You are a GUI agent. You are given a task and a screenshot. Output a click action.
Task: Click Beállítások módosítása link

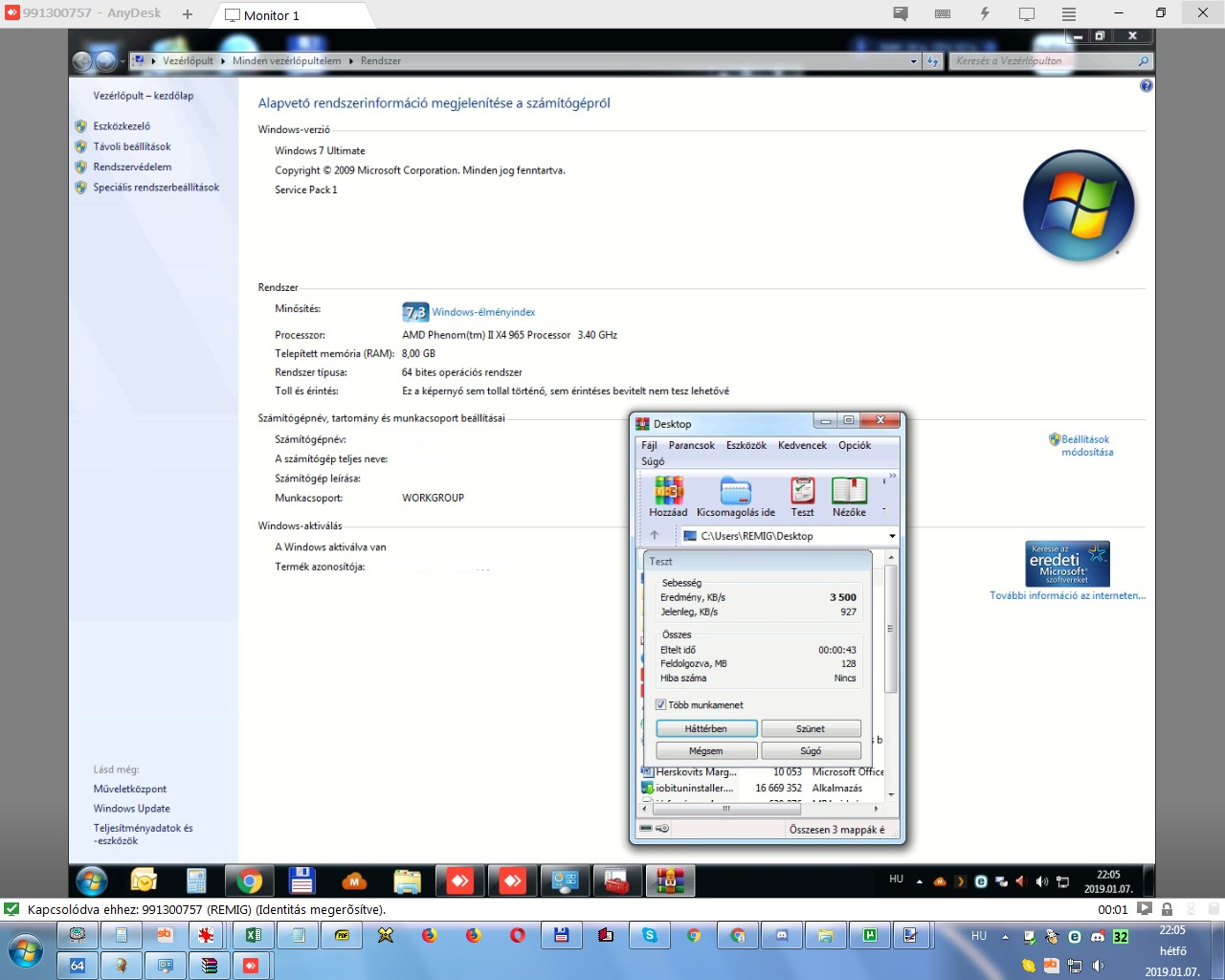pos(1087,446)
